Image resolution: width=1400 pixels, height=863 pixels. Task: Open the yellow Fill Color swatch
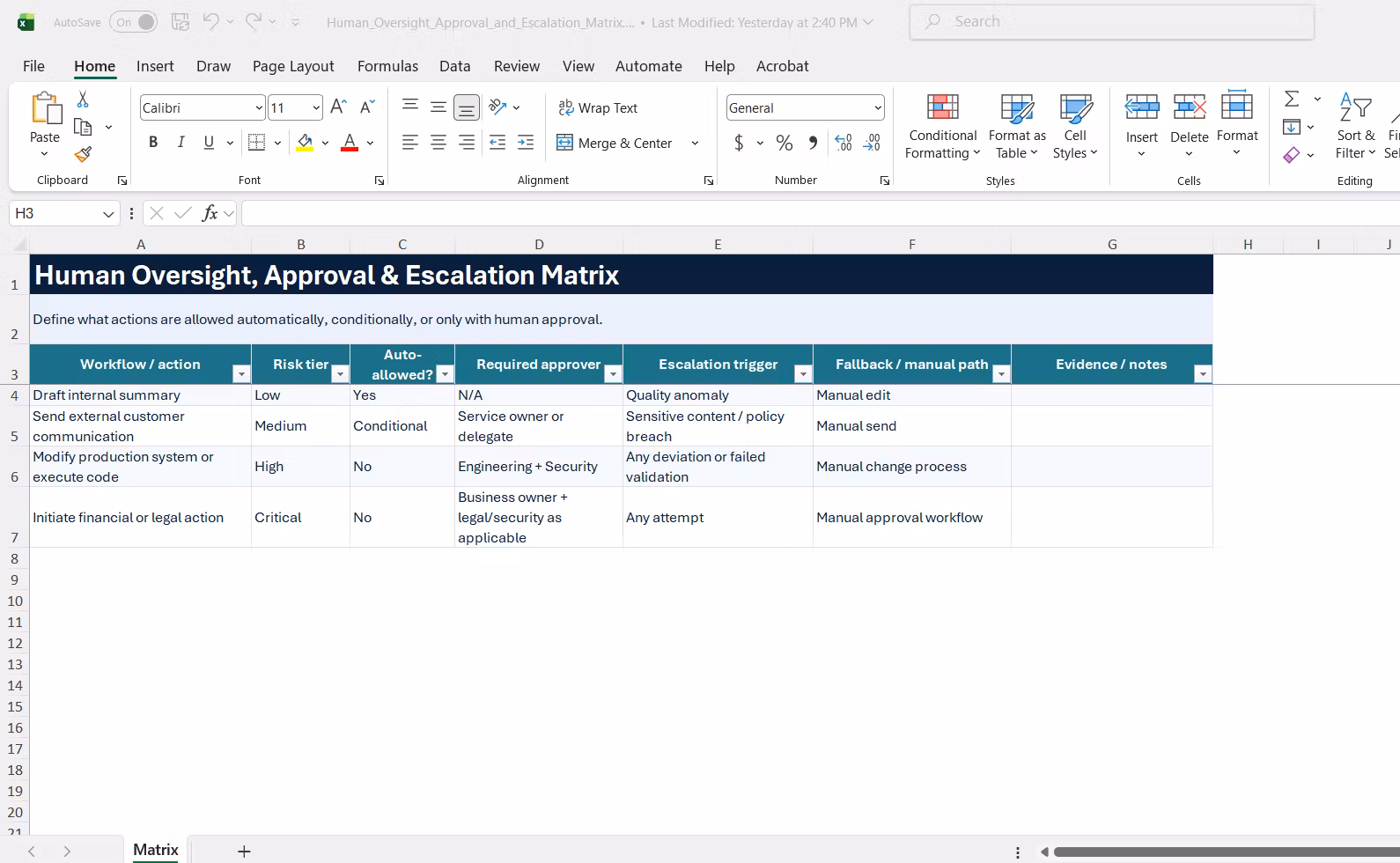pyautogui.click(x=305, y=143)
